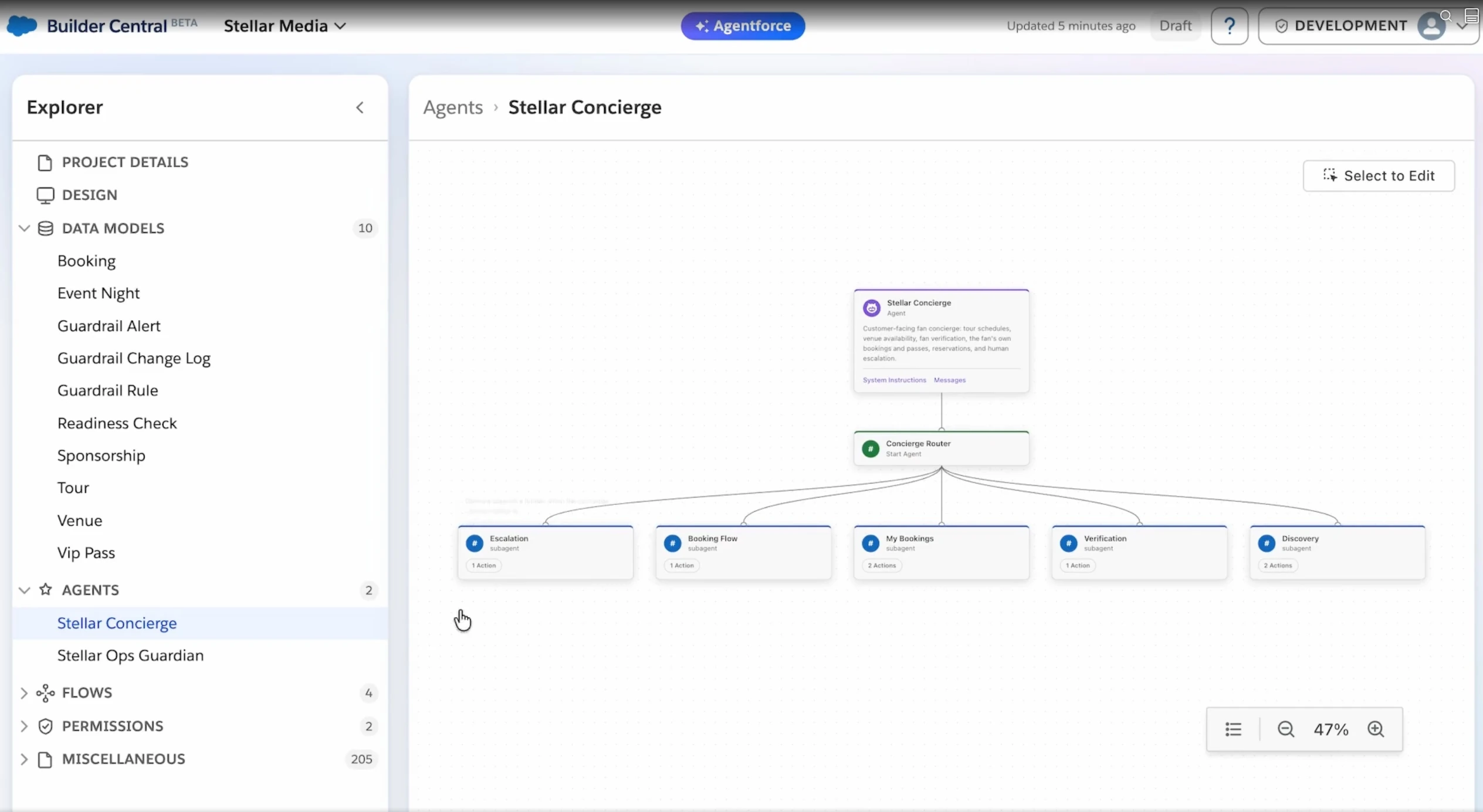The width and height of the screenshot is (1483, 812).
Task: Open Project Details in the Explorer
Action: point(199,162)
